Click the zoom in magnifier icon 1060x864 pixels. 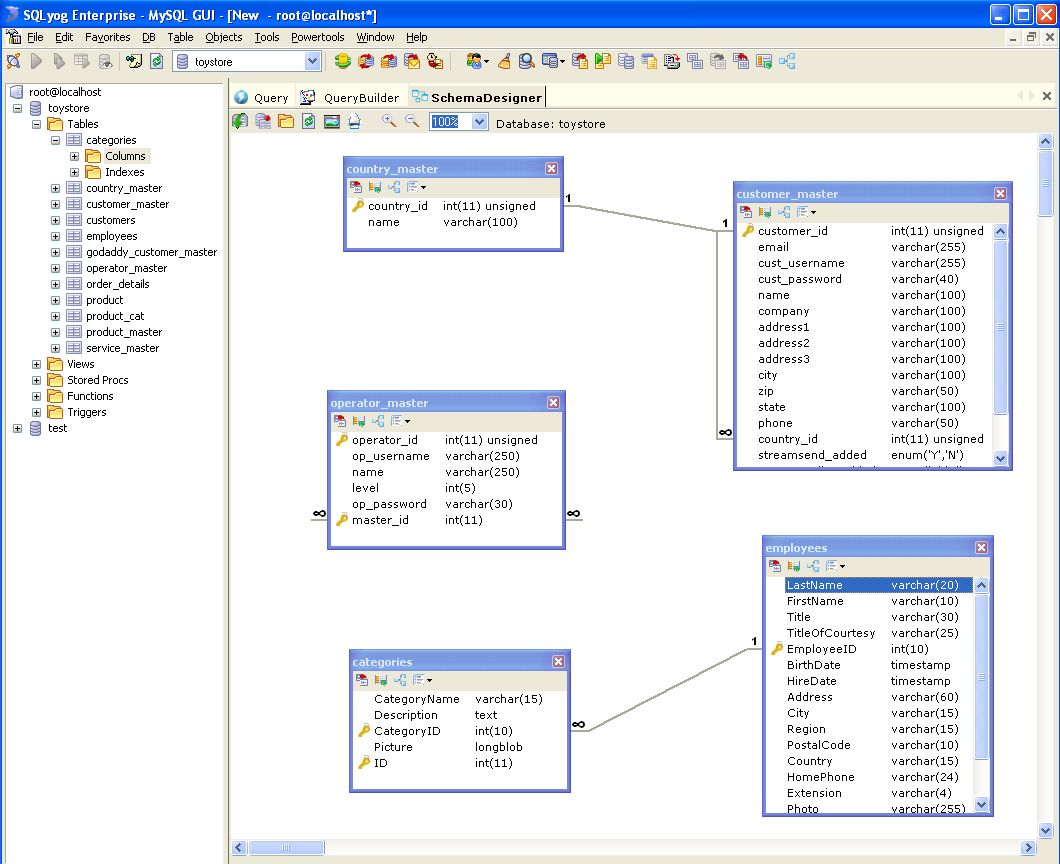point(389,121)
